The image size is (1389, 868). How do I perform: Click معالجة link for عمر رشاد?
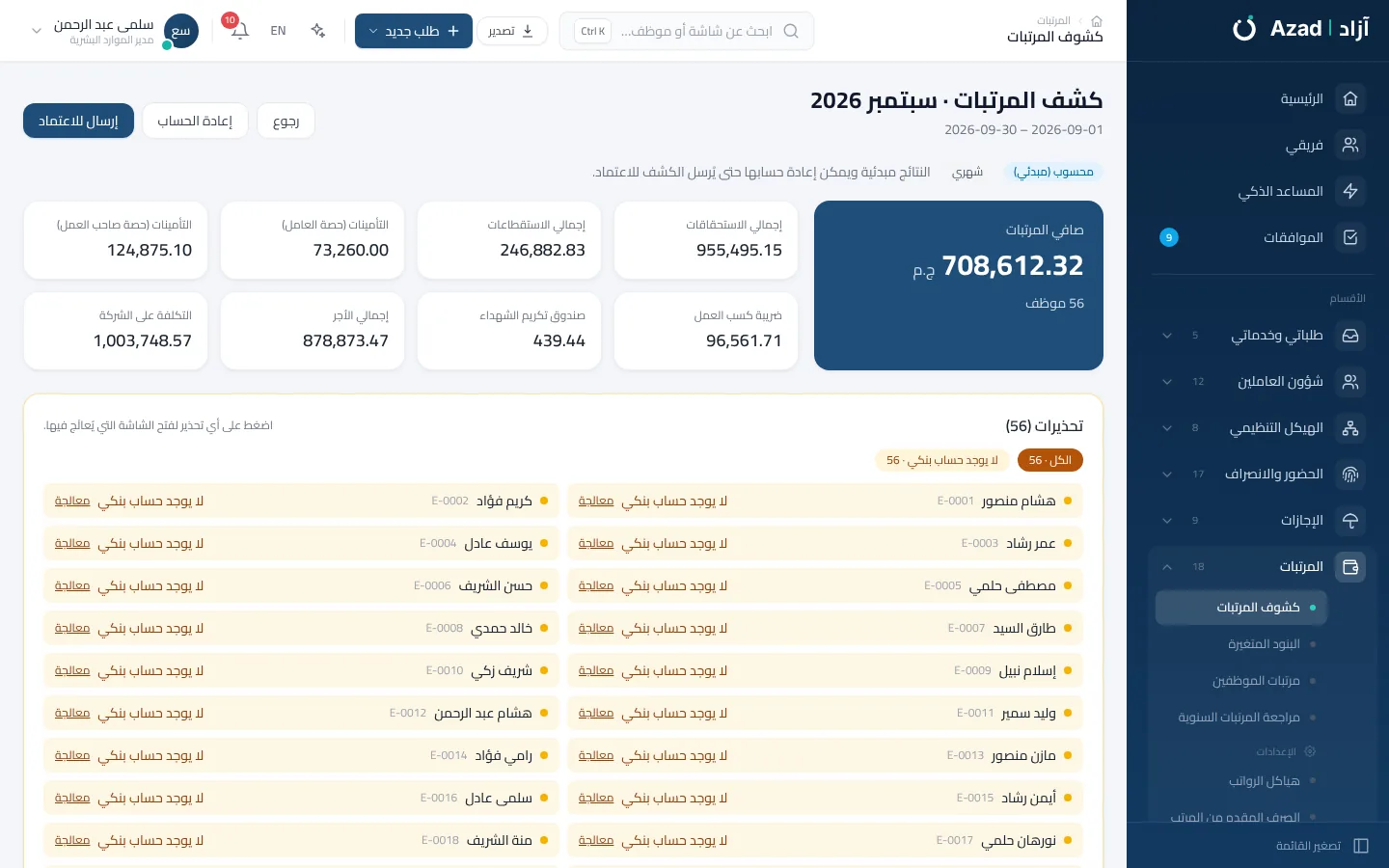[x=596, y=544]
